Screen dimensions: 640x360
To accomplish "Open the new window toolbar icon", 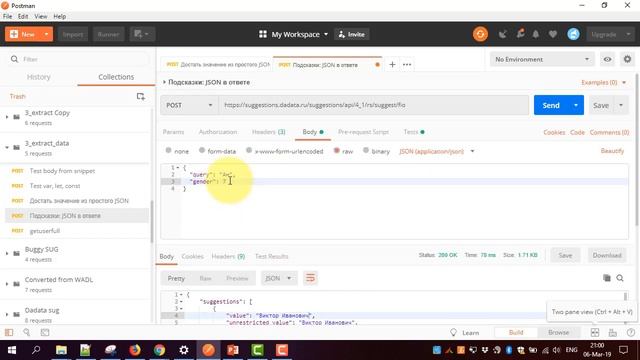I will pyautogui.click(x=142, y=34).
